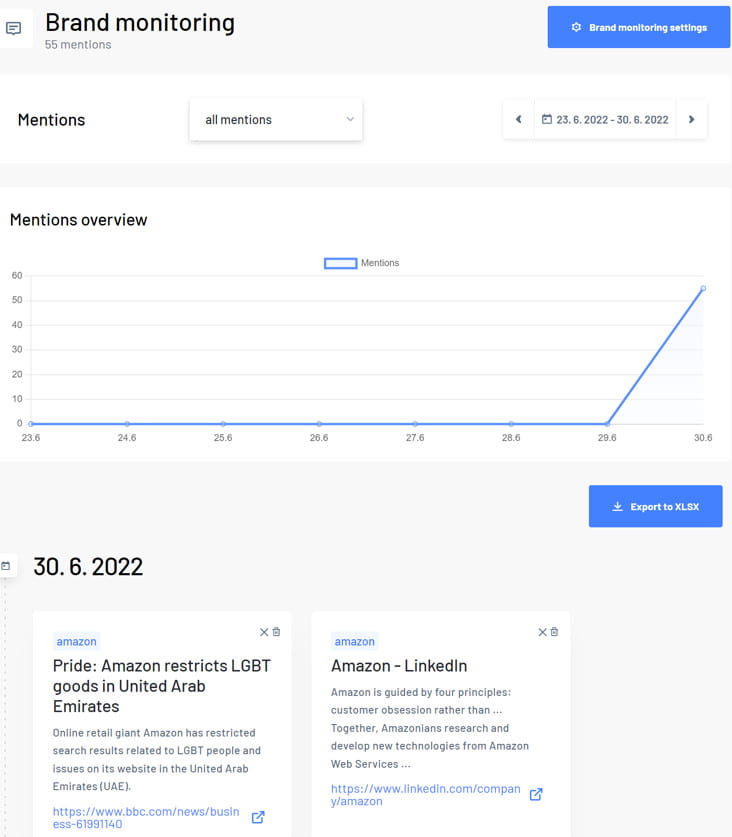Image resolution: width=732 pixels, height=837 pixels.
Task: Toggle the Mentions legend in chart
Action: (361, 263)
